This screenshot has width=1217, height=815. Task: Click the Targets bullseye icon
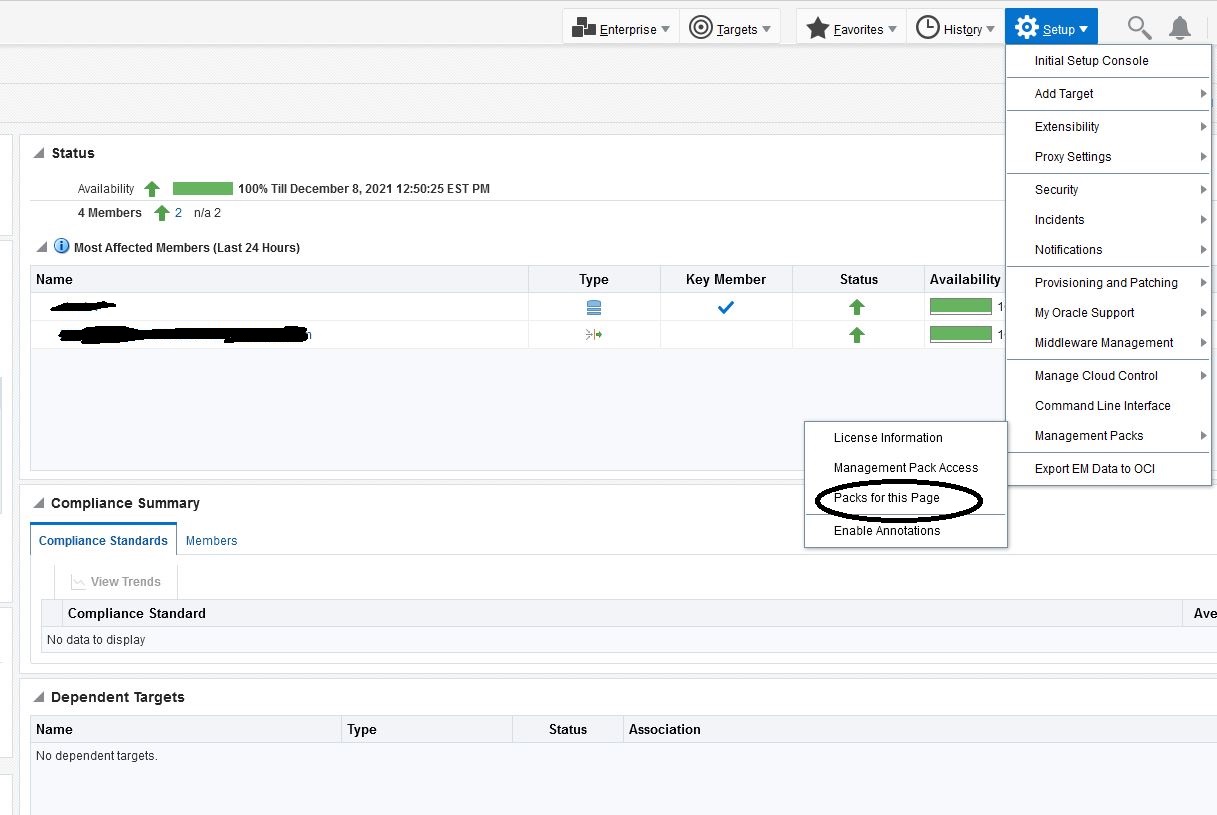pyautogui.click(x=700, y=28)
